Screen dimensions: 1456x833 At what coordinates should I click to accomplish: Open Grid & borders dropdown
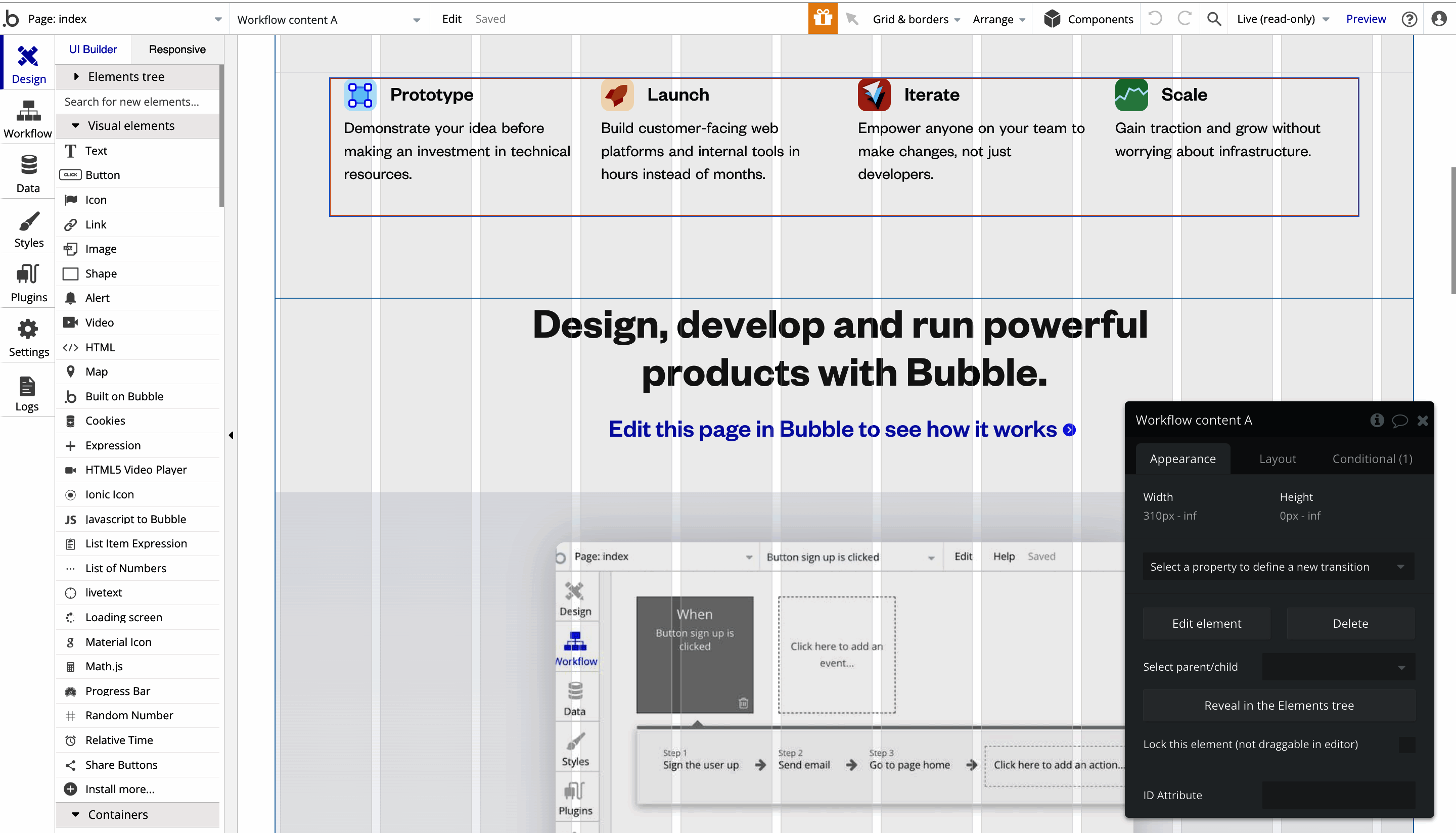[x=916, y=19]
